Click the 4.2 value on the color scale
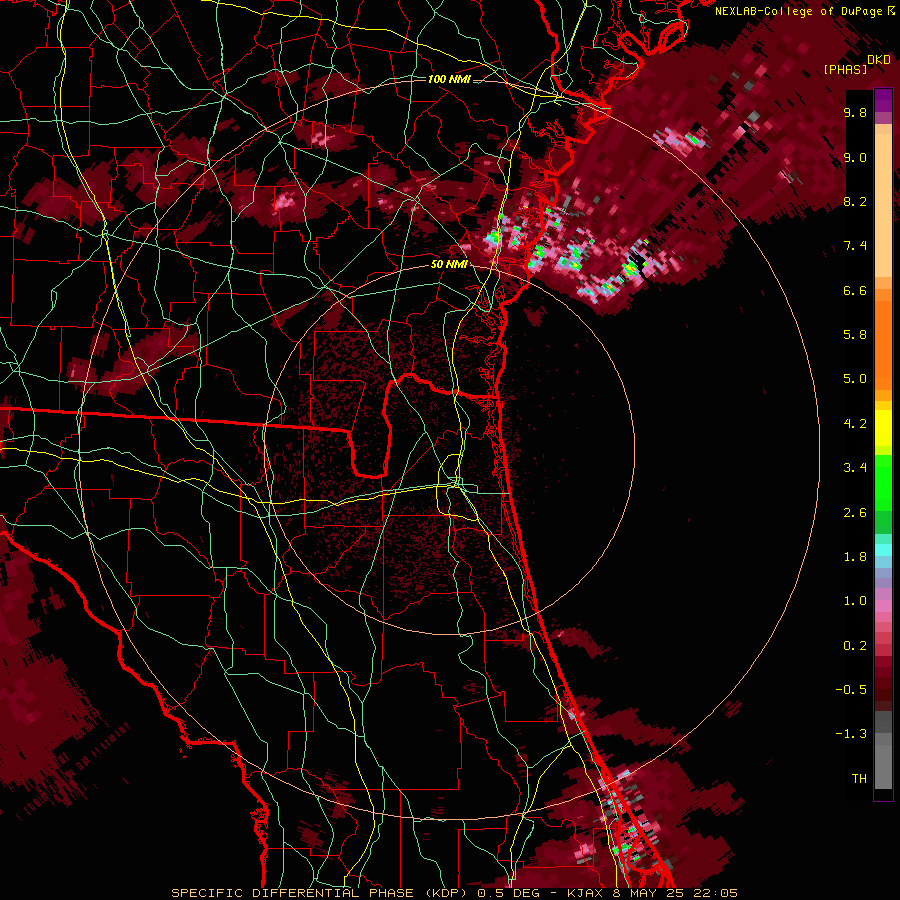 pyautogui.click(x=855, y=424)
